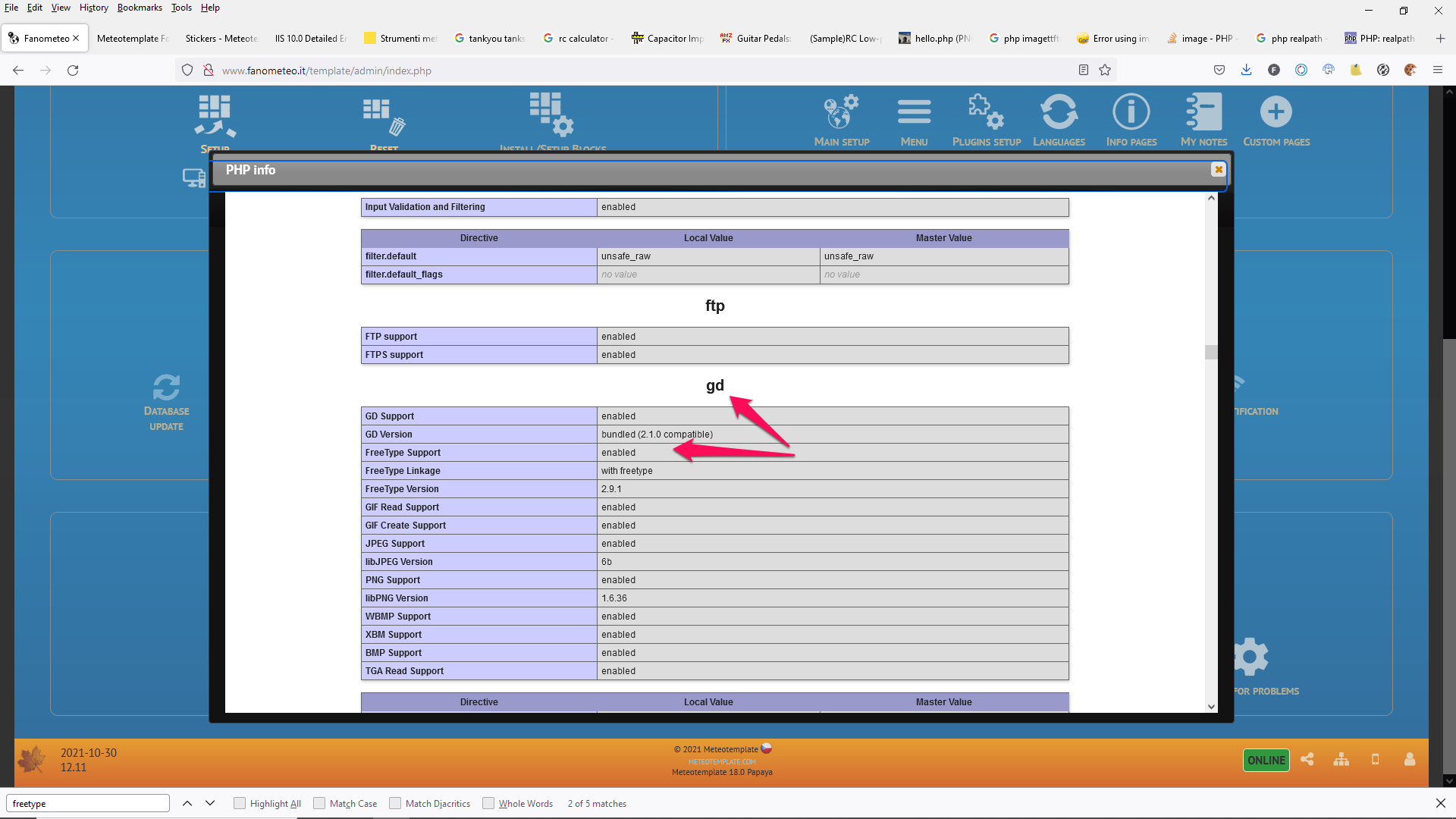
Task: Find next match arrow
Action: 210,803
